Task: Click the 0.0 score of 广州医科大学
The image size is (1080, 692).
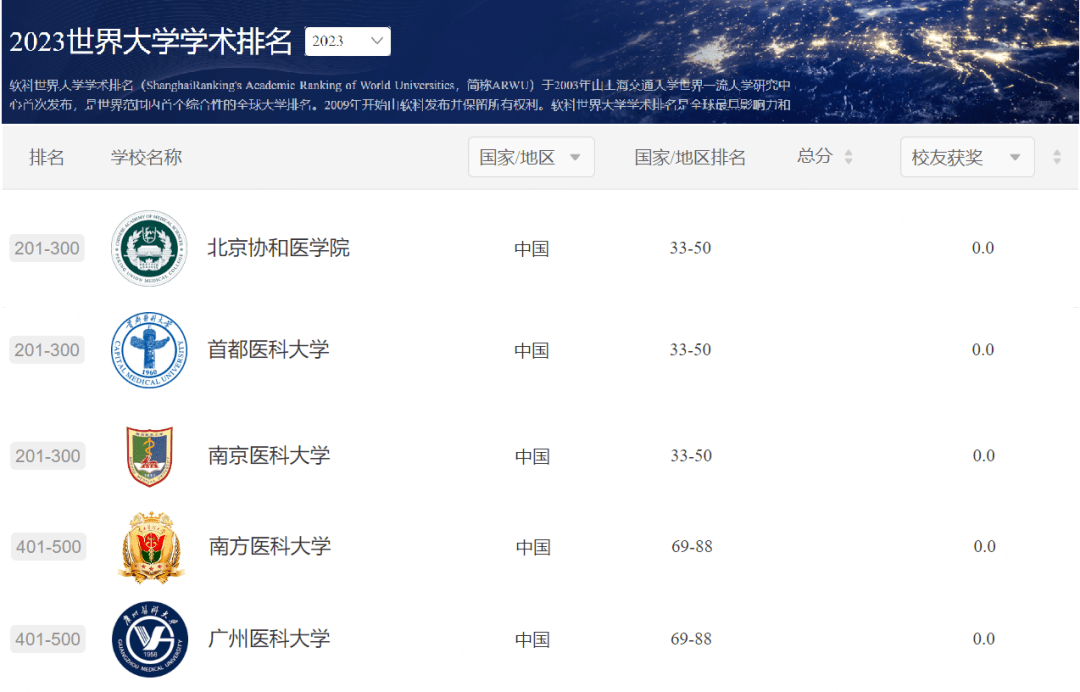Action: pos(984,639)
